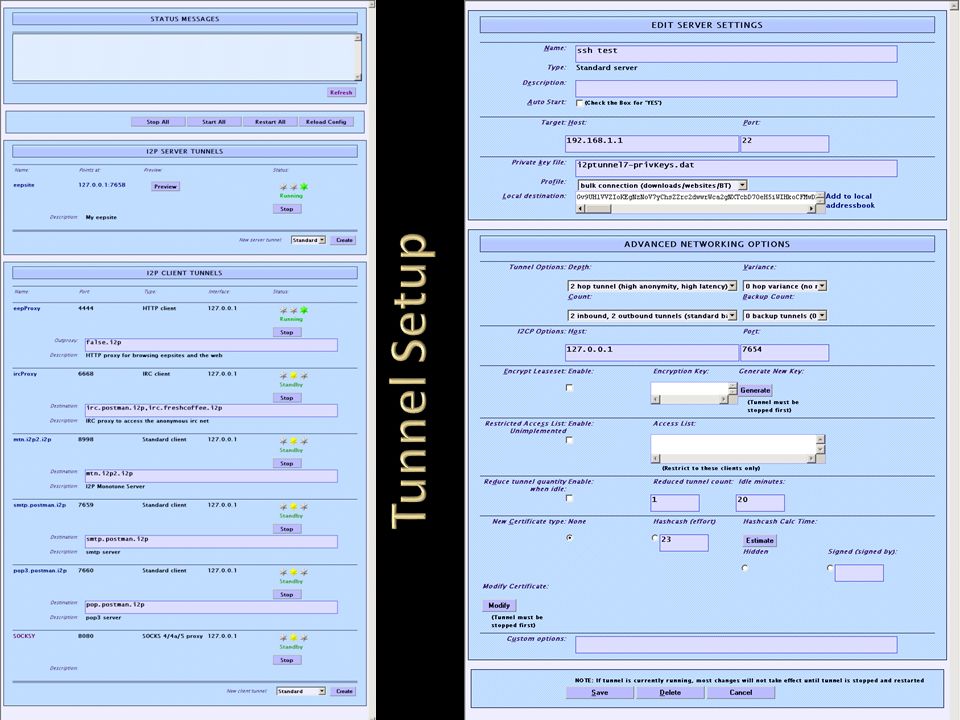Enable the Auto Start checkbox

[579, 103]
